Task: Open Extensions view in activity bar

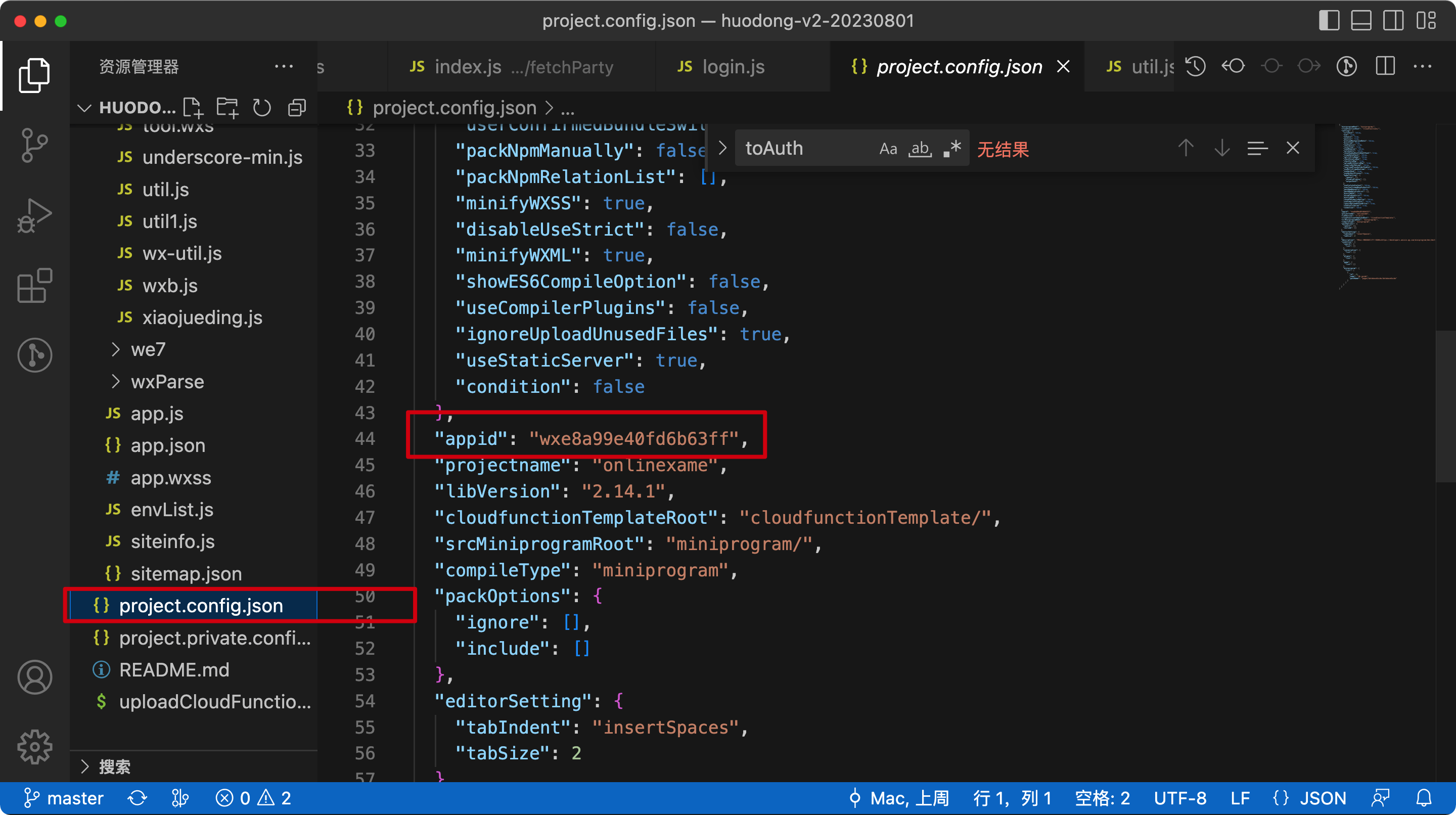Action: 34,286
